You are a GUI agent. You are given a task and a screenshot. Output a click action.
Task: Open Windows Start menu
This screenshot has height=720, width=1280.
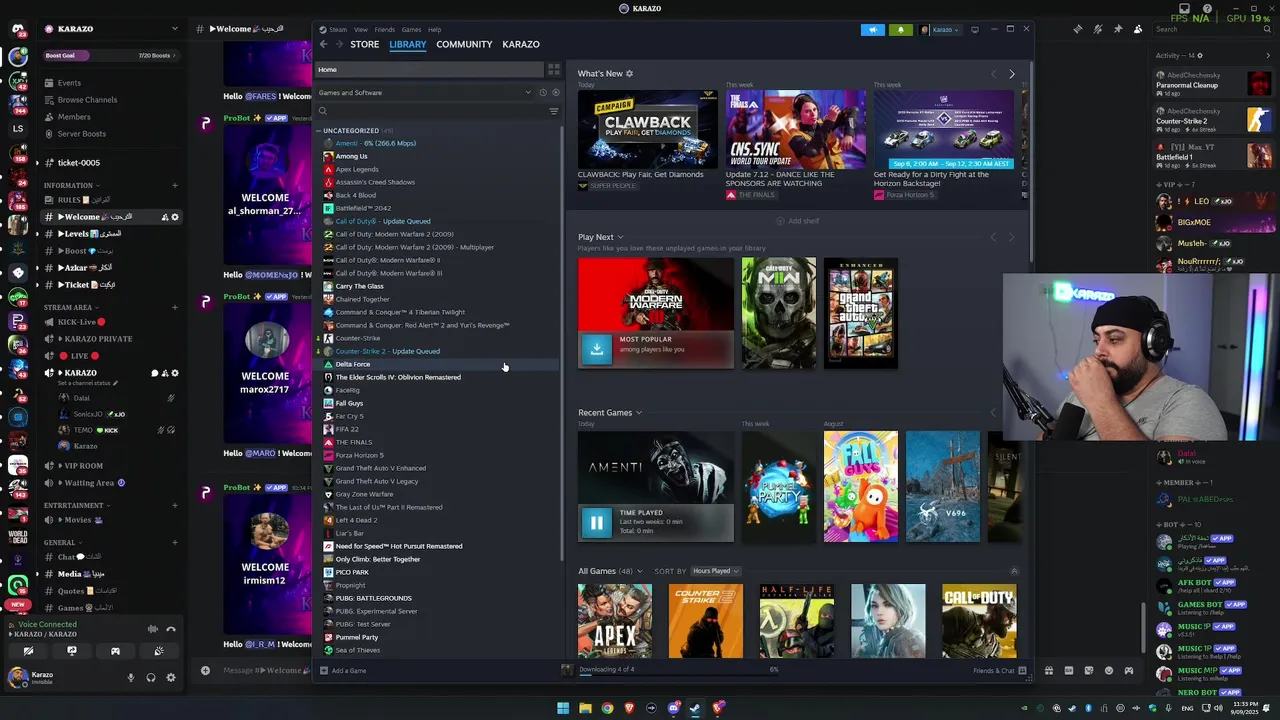coord(563,708)
